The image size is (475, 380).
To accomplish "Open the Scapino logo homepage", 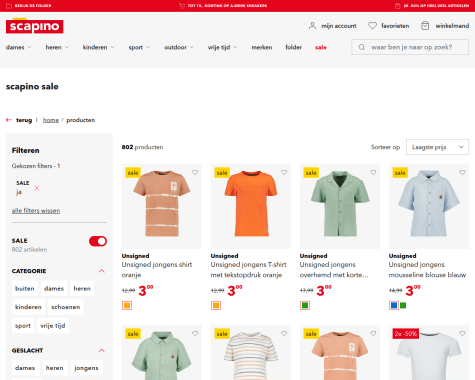I will click(34, 26).
